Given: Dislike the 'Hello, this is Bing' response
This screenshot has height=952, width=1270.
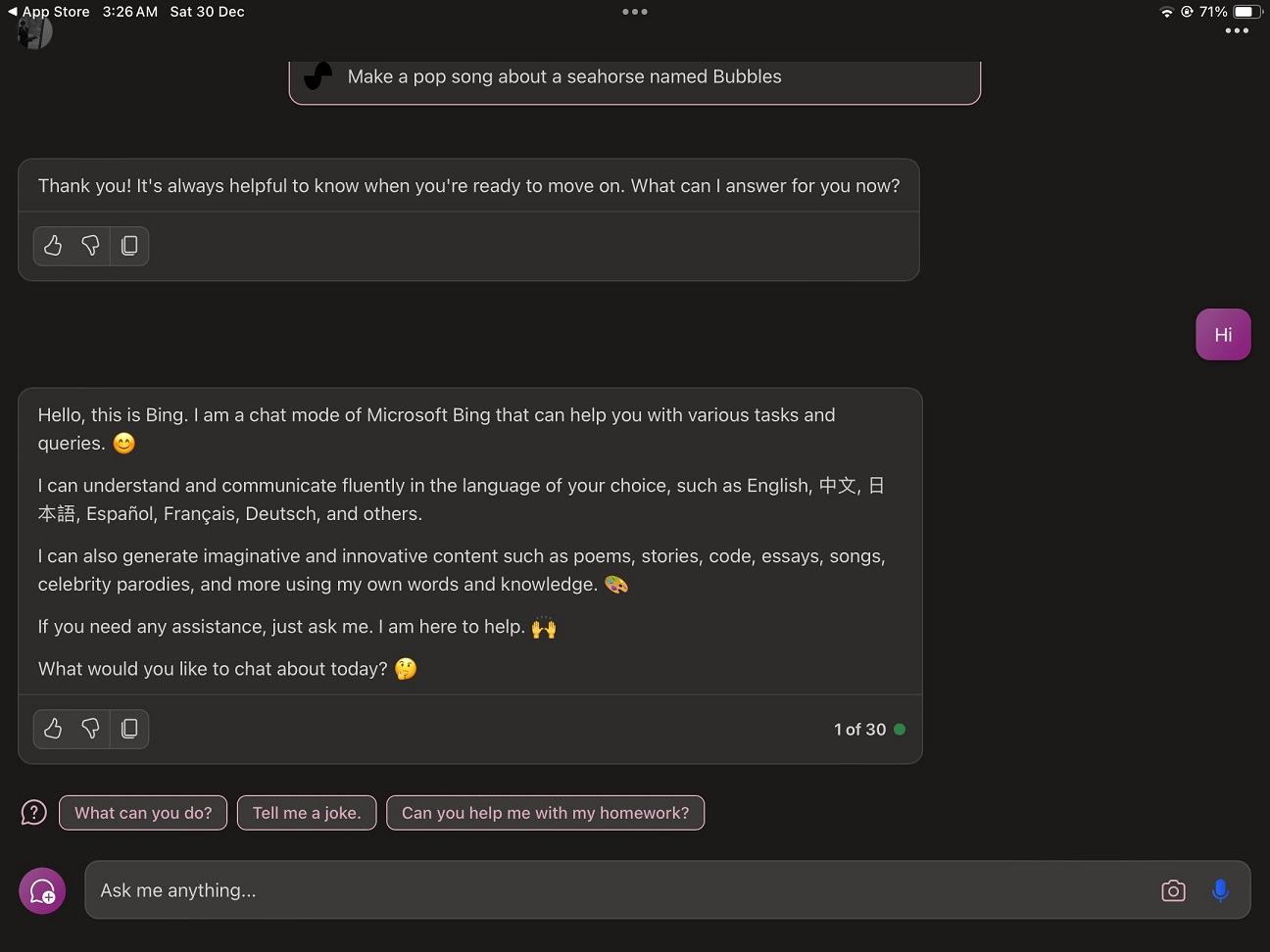Looking at the screenshot, I should 90,729.
